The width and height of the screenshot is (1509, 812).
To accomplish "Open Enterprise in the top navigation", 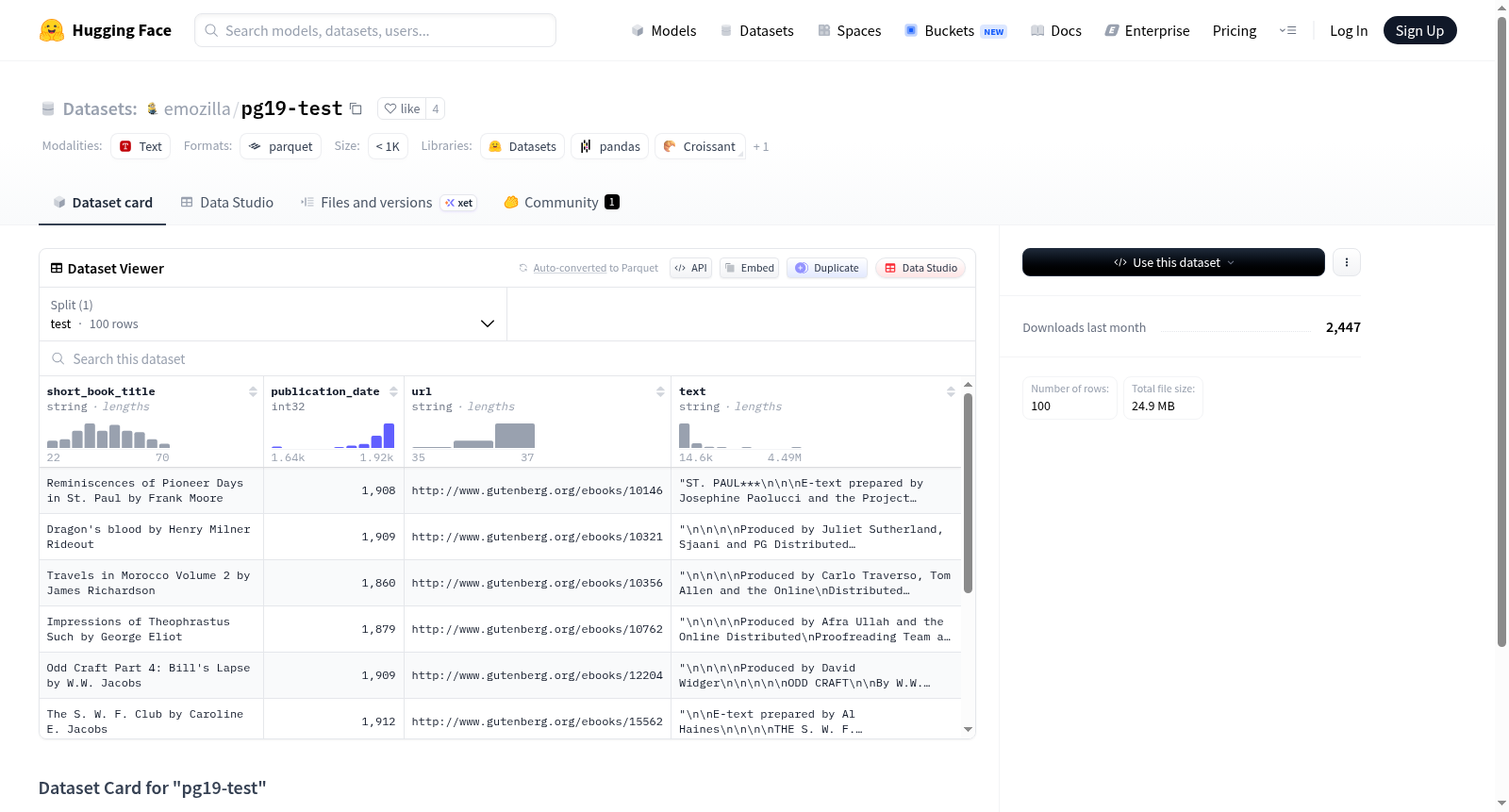I will click(x=1147, y=30).
